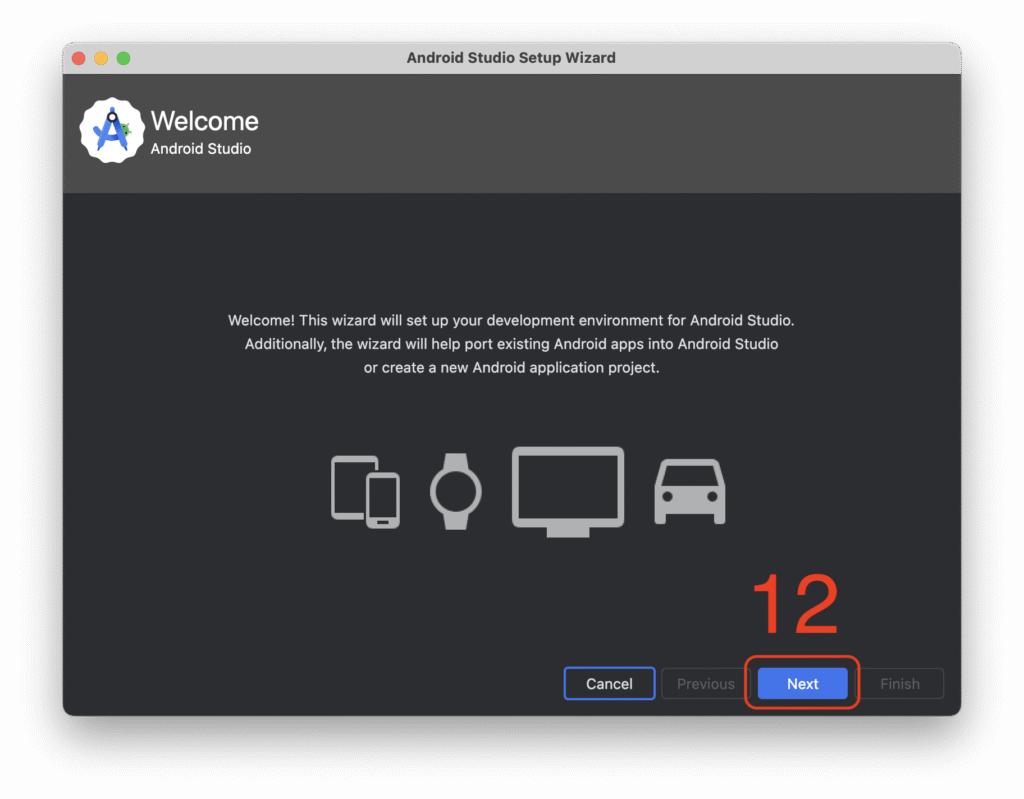Click the Cancel button
Viewport: 1024px width, 799px height.
pyautogui.click(x=609, y=683)
